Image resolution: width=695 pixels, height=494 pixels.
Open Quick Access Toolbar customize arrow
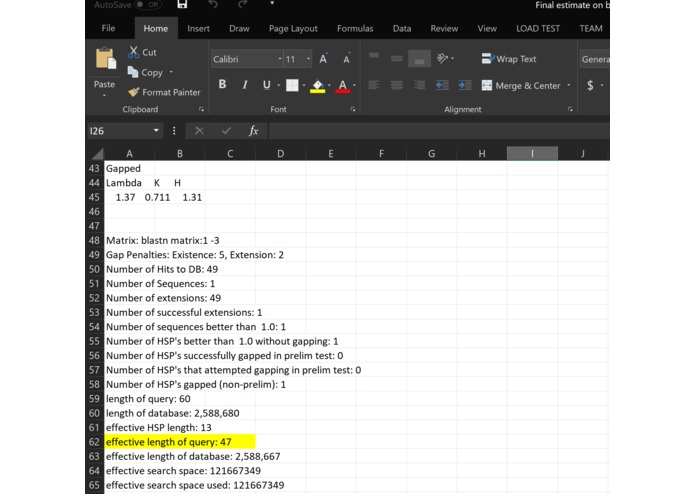pos(272,4)
